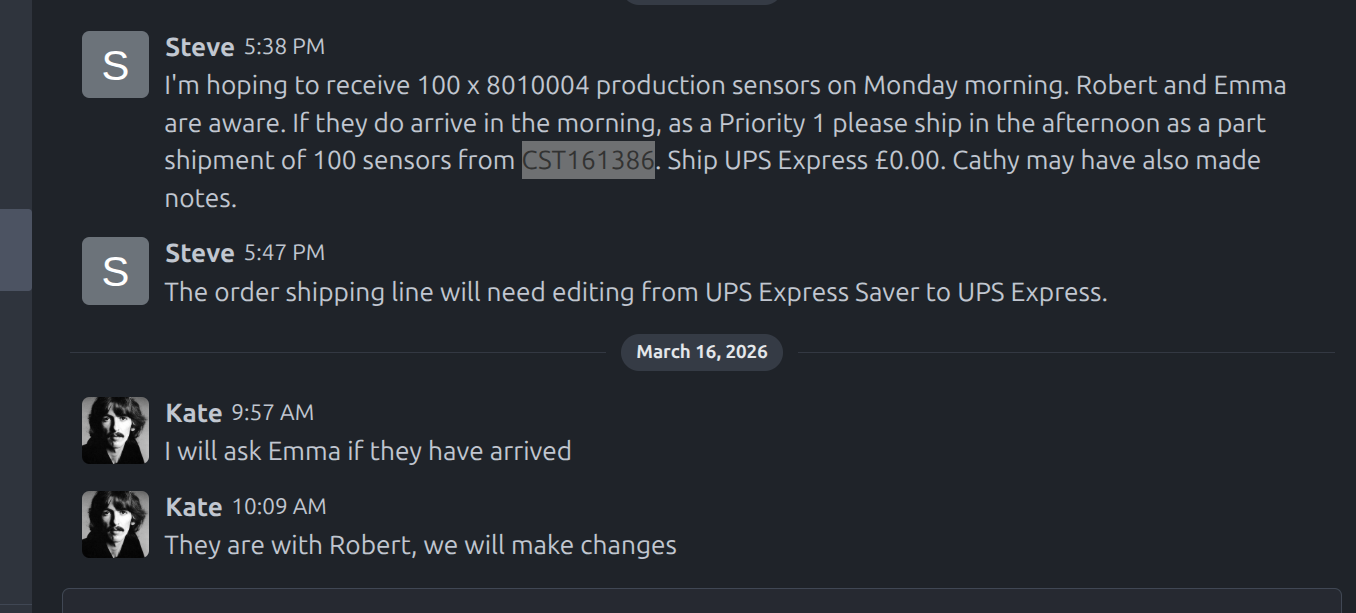The height and width of the screenshot is (613, 1356).
Task: Click the 10:09 AM message timestamp
Action: coord(279,507)
